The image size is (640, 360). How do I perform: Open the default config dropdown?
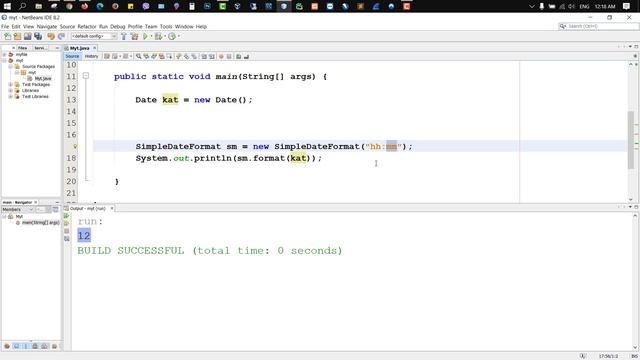(93, 36)
